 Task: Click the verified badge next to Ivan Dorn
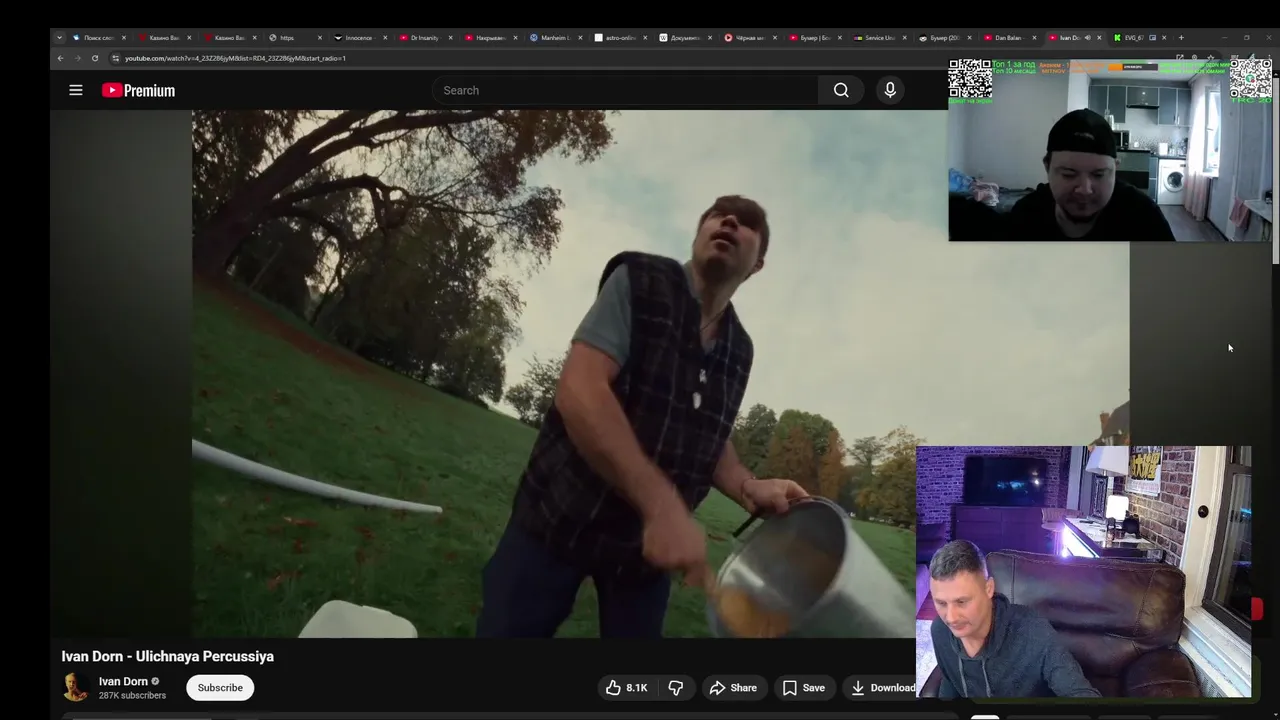tap(155, 682)
